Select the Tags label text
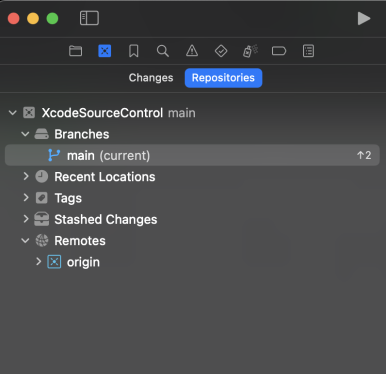386x374 pixels. 68,198
